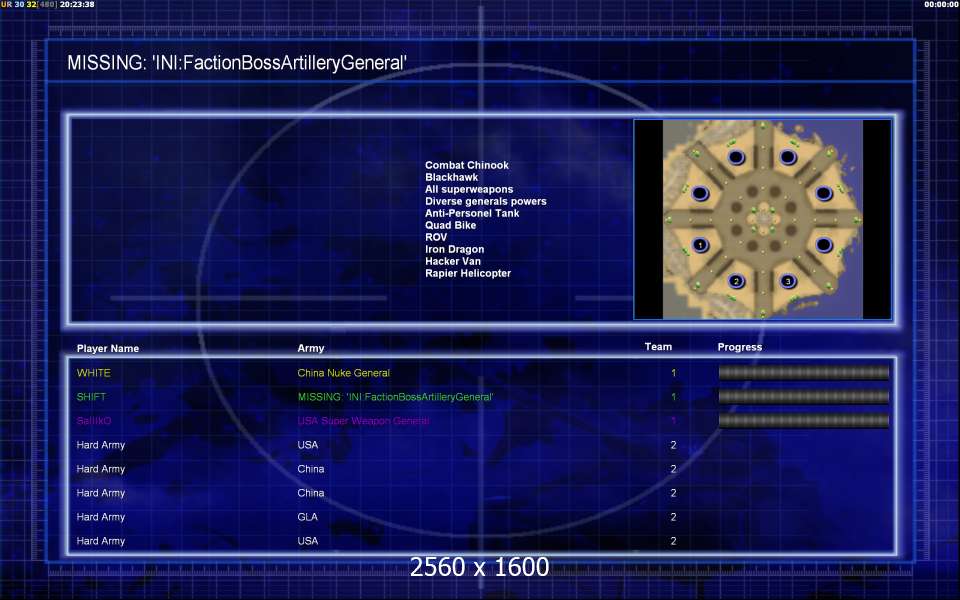960x600 pixels.
Task: Click Combat Chinook in feature list
Action: [x=467, y=165]
